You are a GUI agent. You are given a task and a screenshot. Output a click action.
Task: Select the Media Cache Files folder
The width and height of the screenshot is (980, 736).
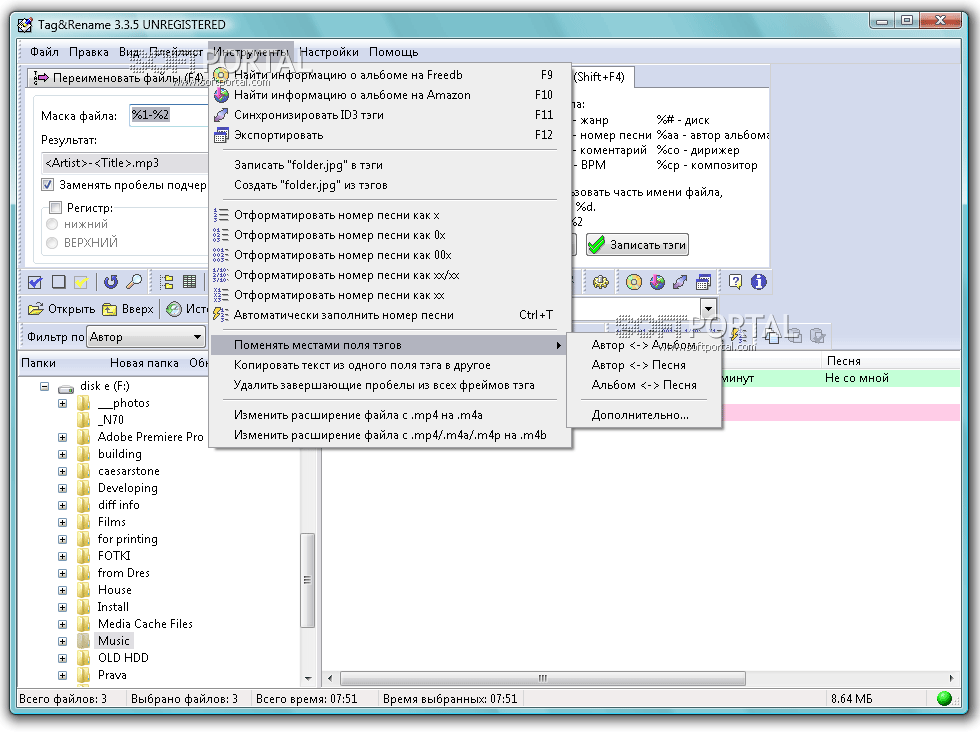point(145,624)
